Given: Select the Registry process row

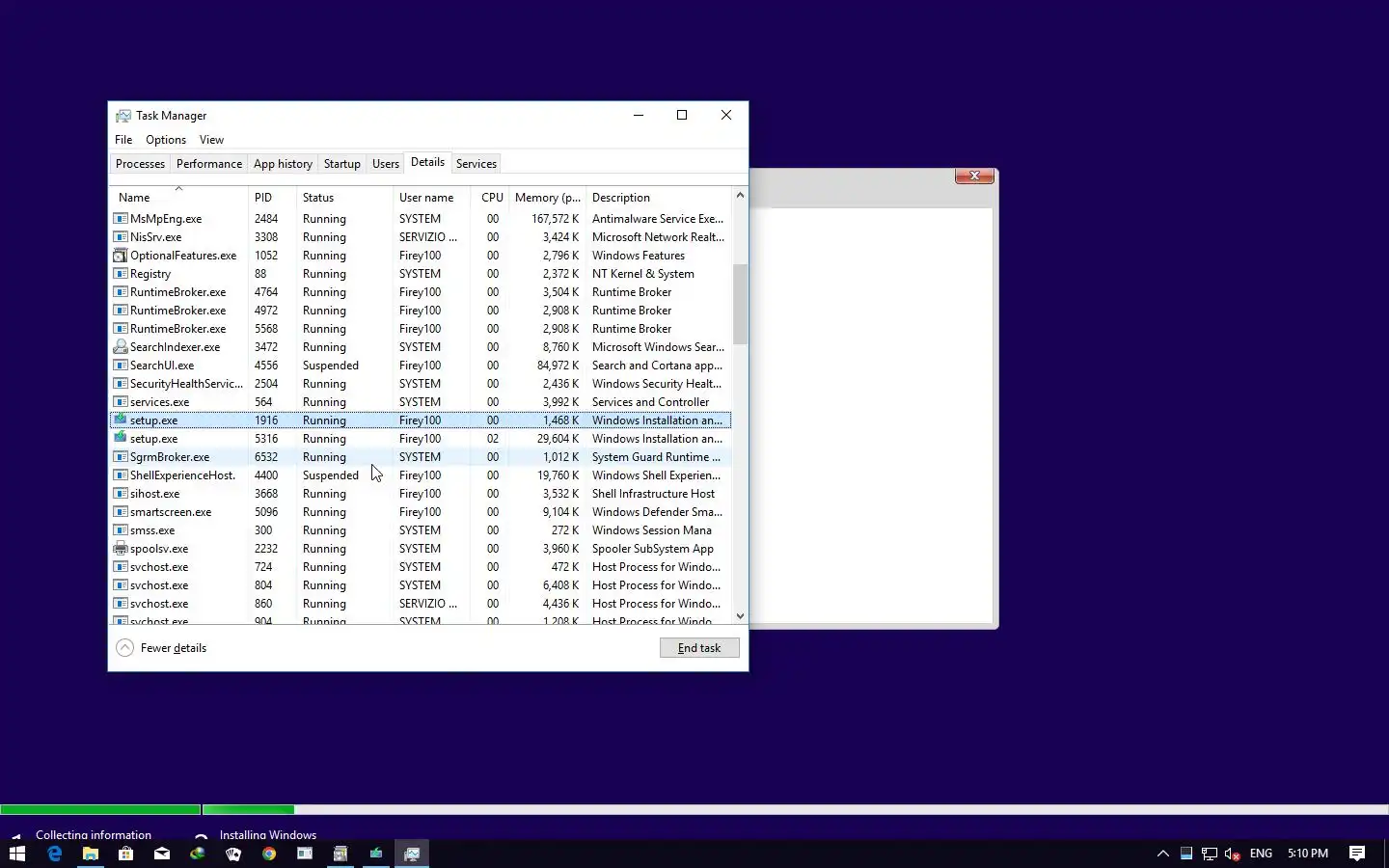Looking at the screenshot, I should tap(421, 274).
